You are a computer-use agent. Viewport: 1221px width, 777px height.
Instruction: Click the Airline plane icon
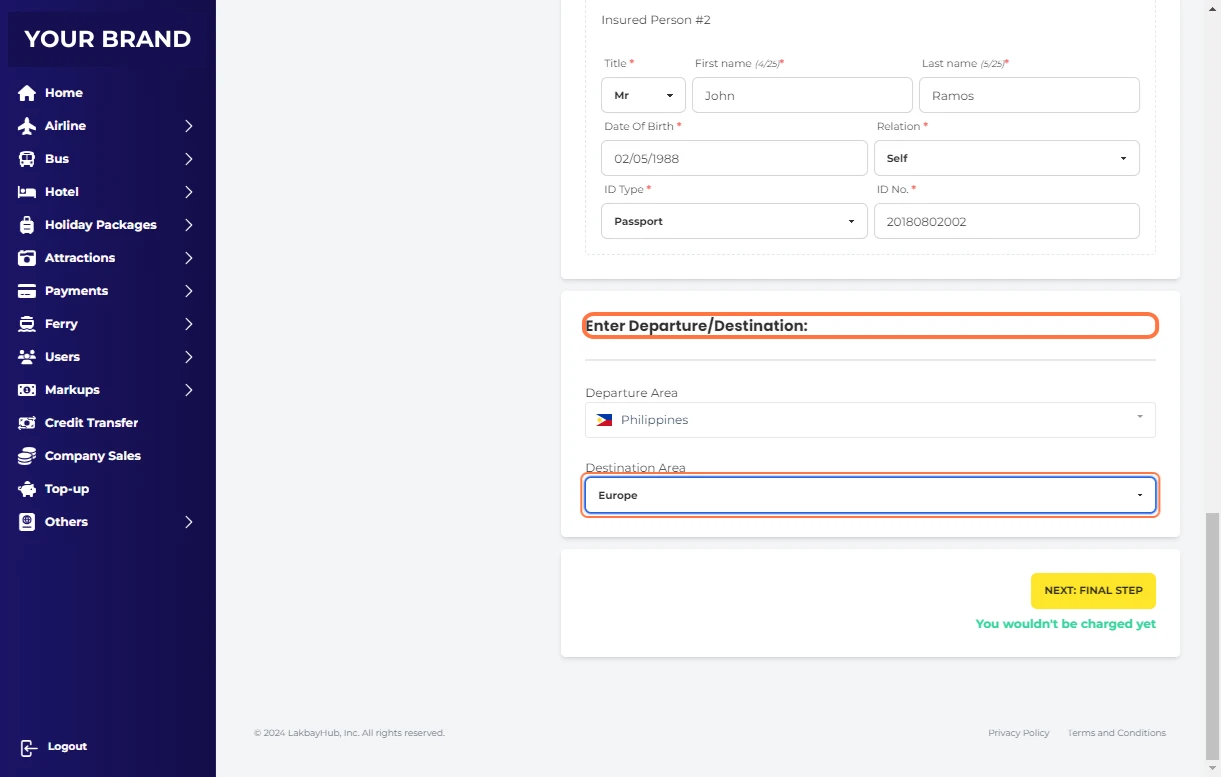click(x=27, y=126)
